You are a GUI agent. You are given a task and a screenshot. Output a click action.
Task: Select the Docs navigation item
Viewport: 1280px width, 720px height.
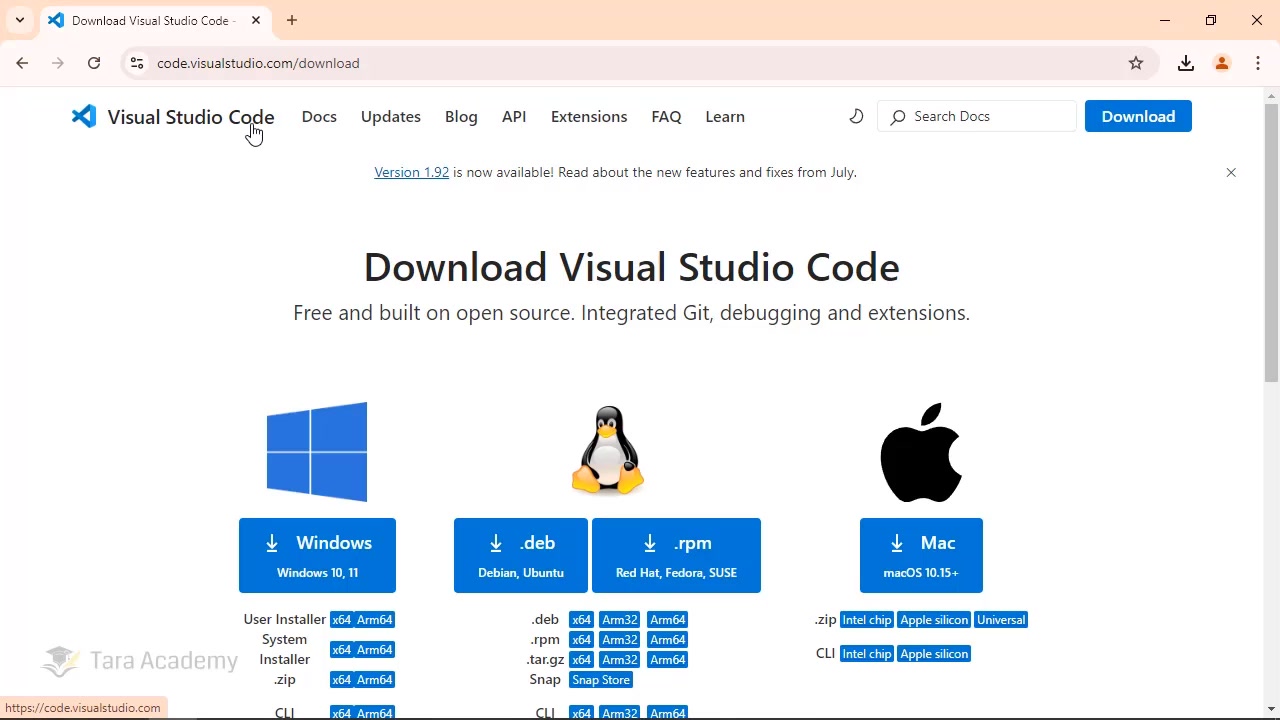[319, 116]
